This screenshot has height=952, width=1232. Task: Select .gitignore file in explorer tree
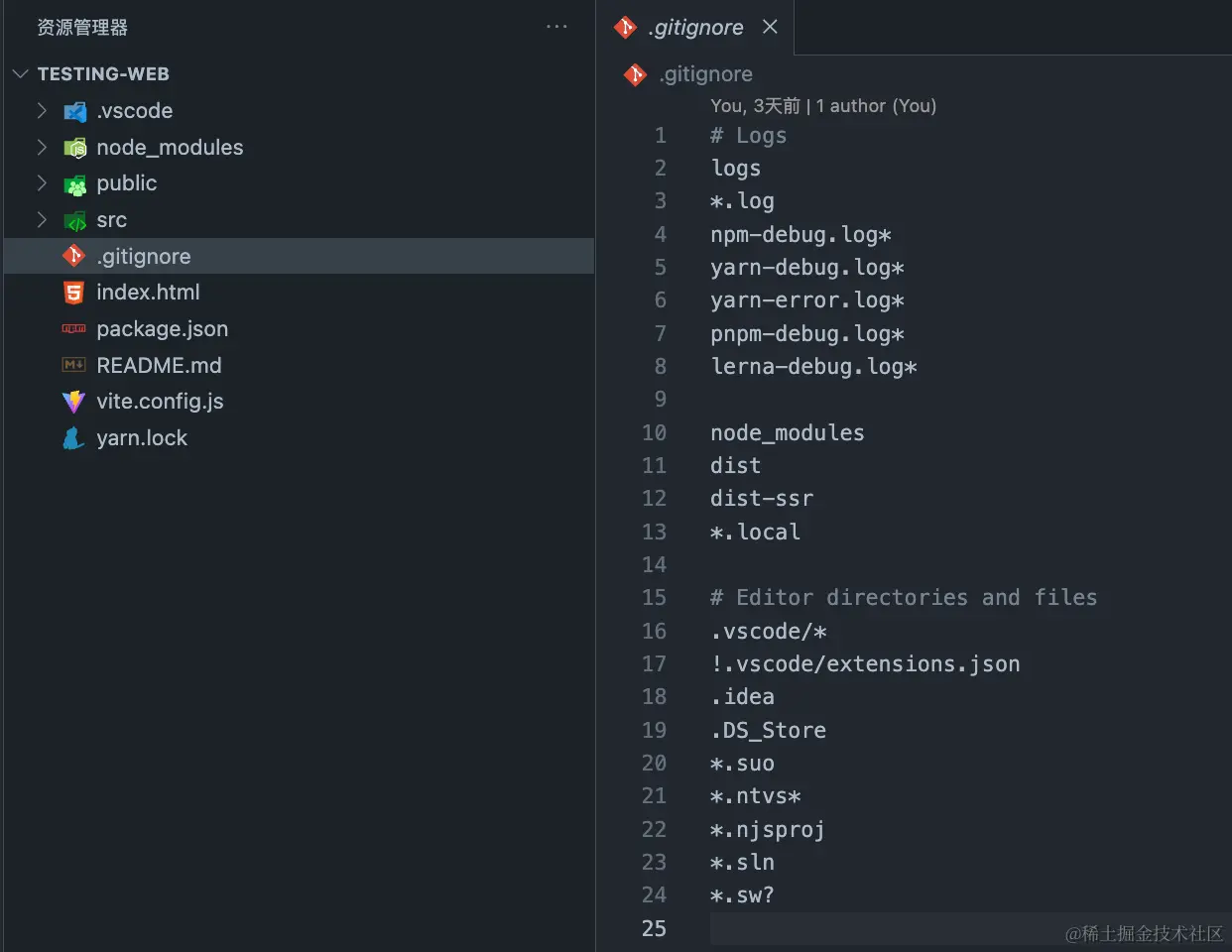[x=300, y=256]
